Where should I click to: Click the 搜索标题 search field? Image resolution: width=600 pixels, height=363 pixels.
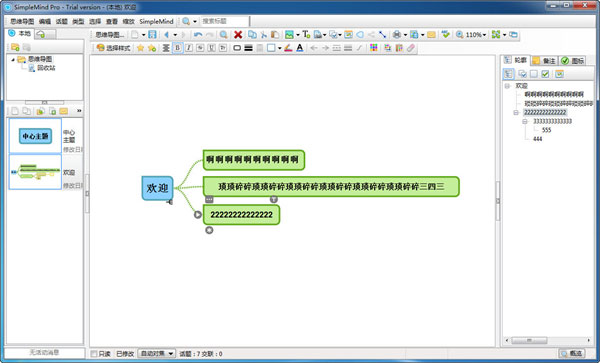(225, 21)
